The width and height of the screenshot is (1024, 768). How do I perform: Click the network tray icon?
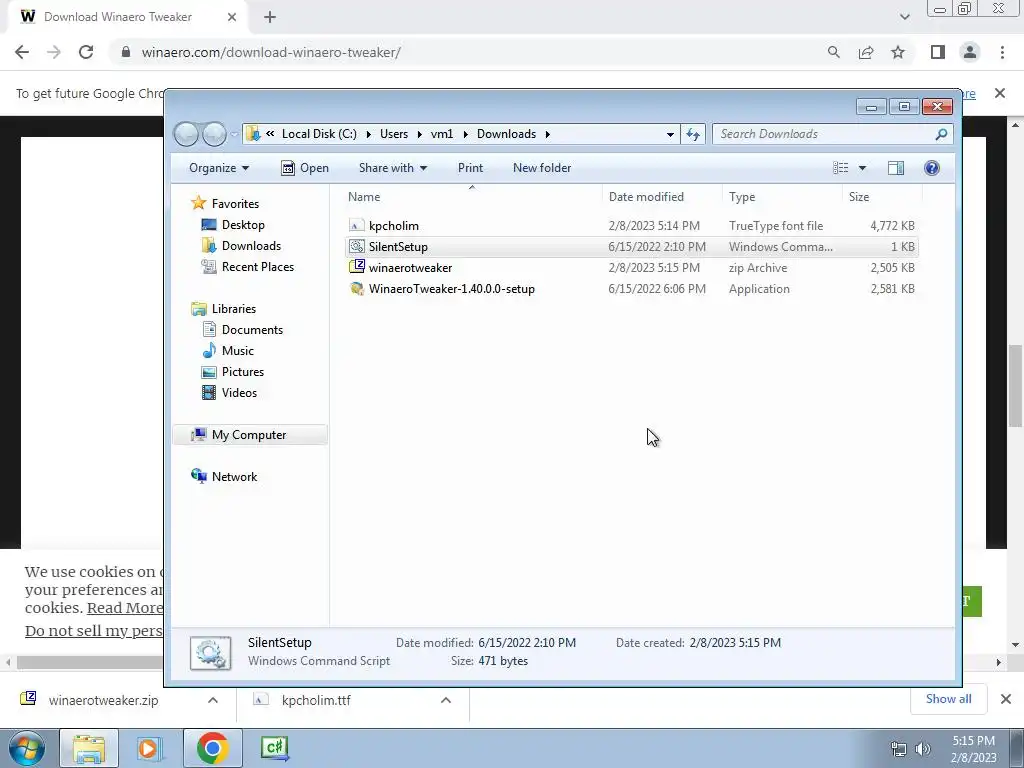pyautogui.click(x=899, y=749)
